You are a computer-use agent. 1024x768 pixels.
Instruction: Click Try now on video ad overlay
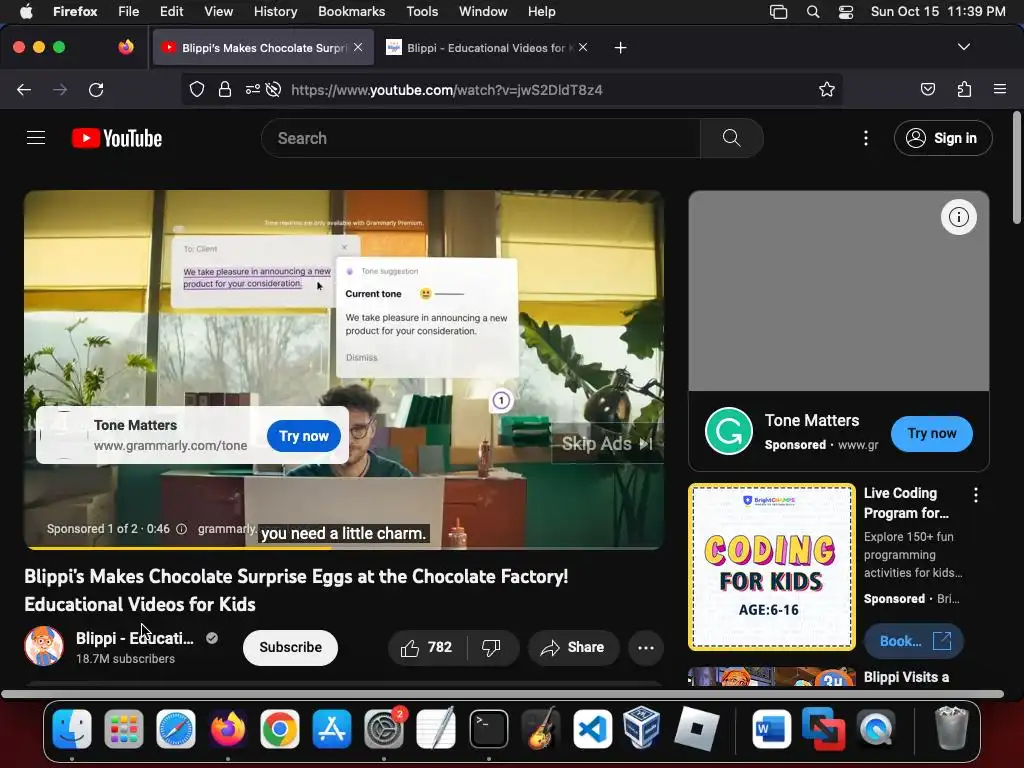click(304, 436)
